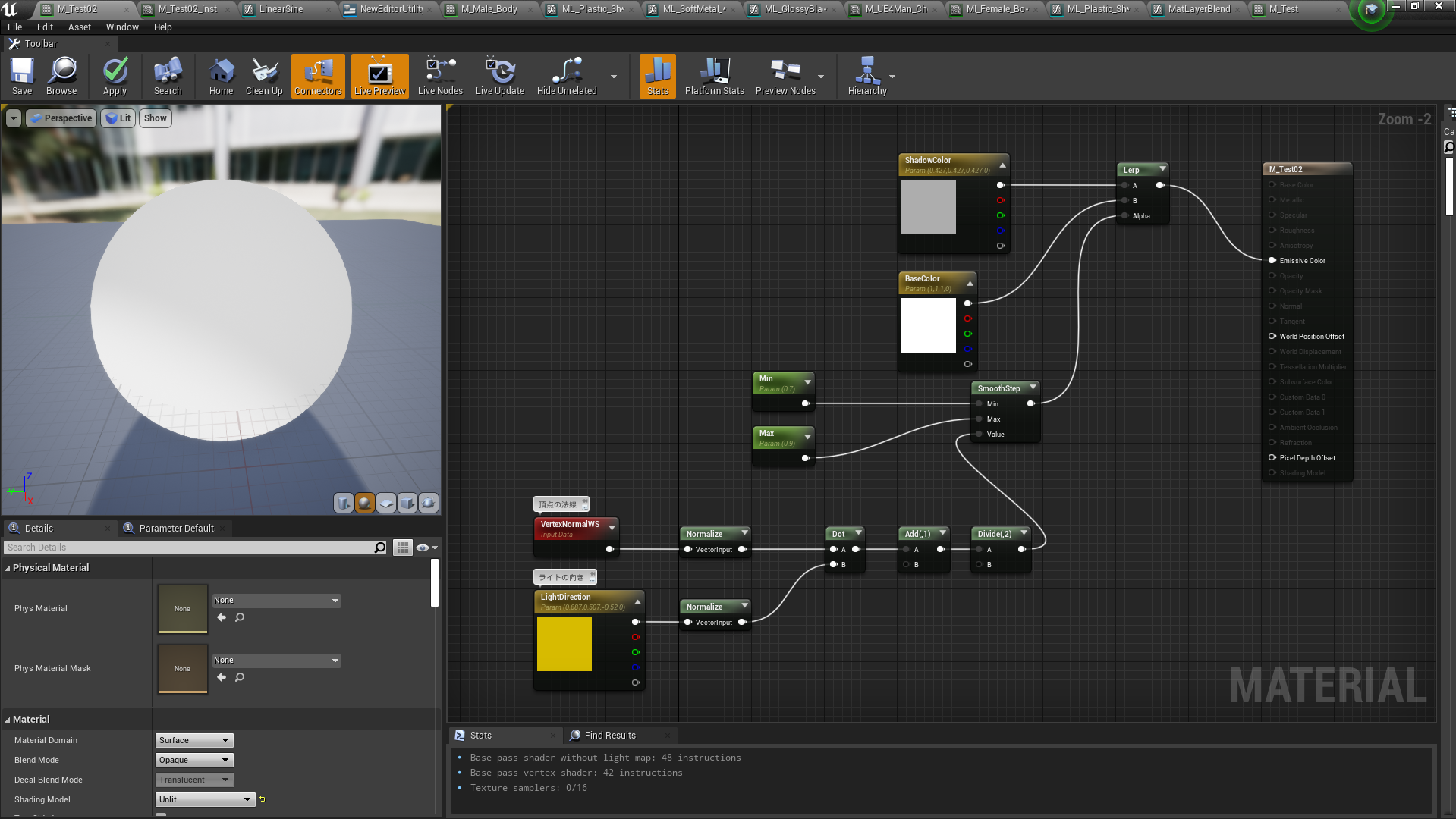Open the Hierarchy toolbar icon
1456x819 pixels.
tap(867, 76)
